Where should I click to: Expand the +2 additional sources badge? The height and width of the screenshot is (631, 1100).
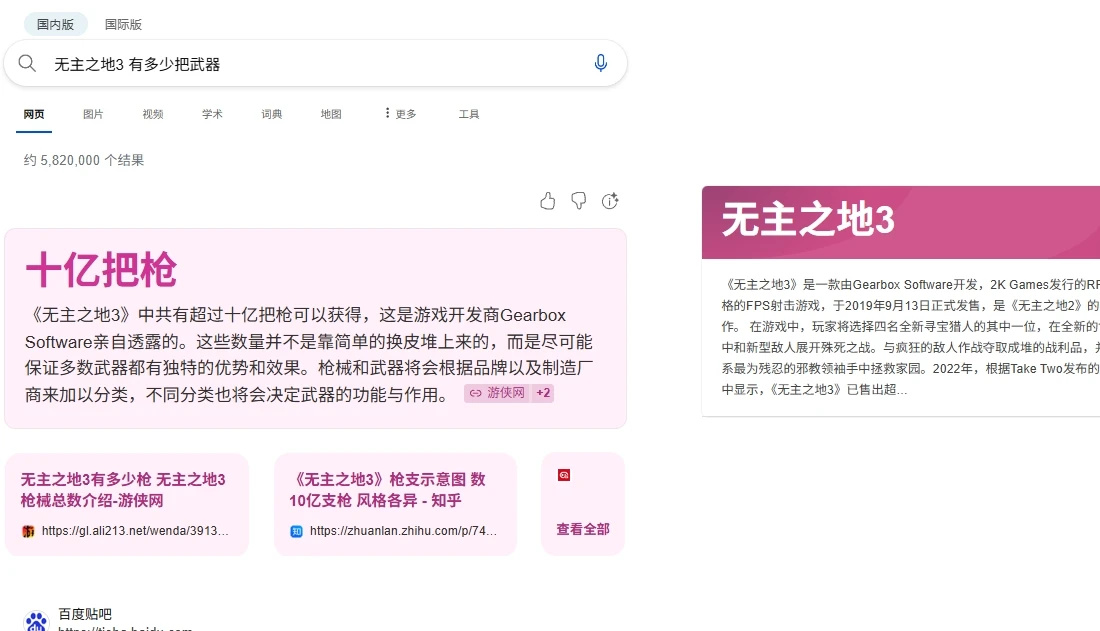543,393
